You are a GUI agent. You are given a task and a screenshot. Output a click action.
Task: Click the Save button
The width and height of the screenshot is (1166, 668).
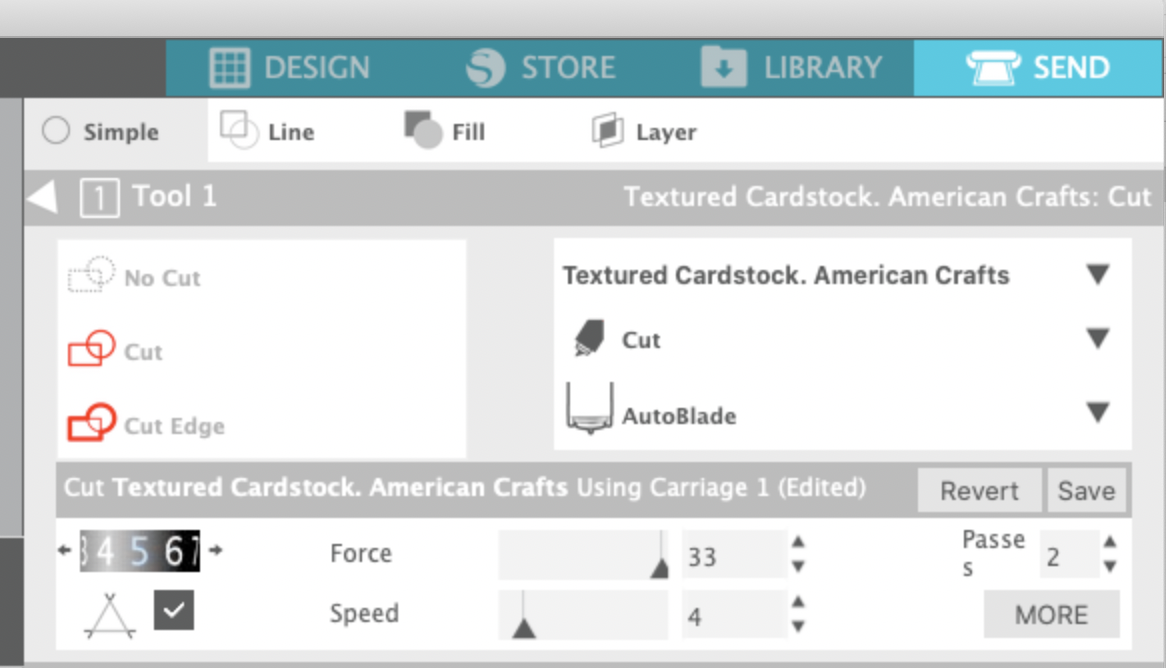click(1087, 490)
